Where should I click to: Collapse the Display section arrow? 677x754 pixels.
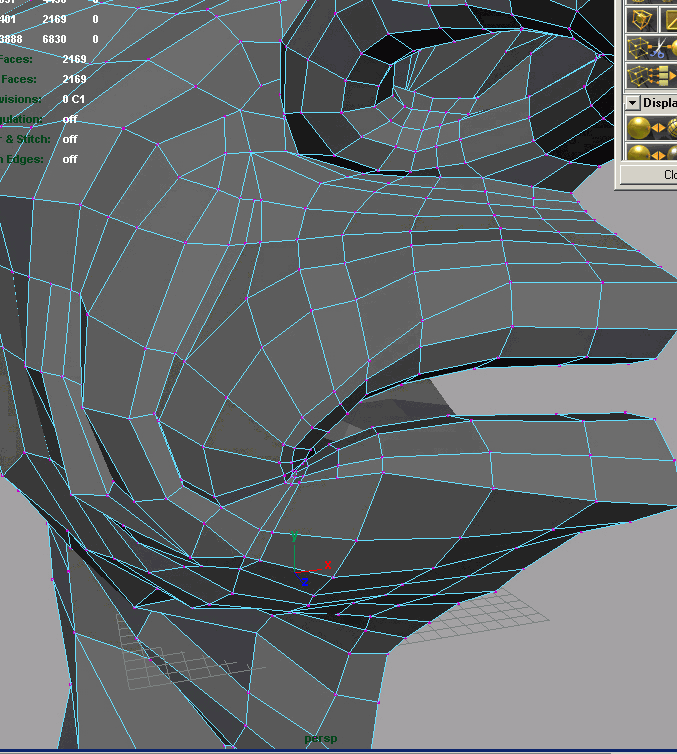click(x=631, y=103)
